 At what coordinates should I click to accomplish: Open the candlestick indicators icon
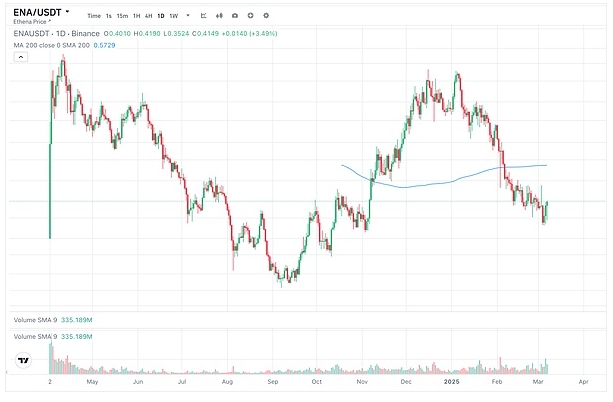[x=219, y=16]
